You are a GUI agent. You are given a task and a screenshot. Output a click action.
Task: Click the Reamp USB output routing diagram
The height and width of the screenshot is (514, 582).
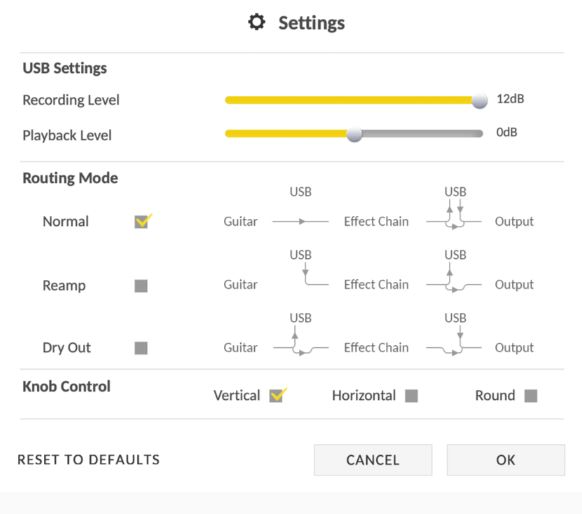(x=454, y=278)
